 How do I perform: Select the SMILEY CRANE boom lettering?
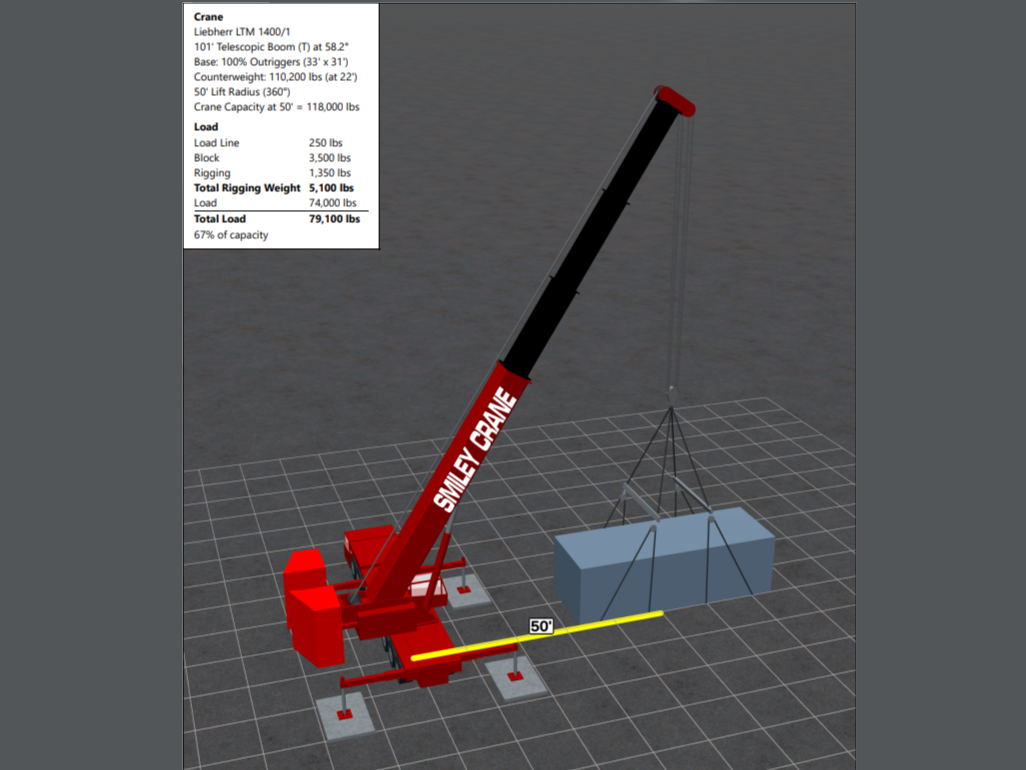tap(475, 452)
